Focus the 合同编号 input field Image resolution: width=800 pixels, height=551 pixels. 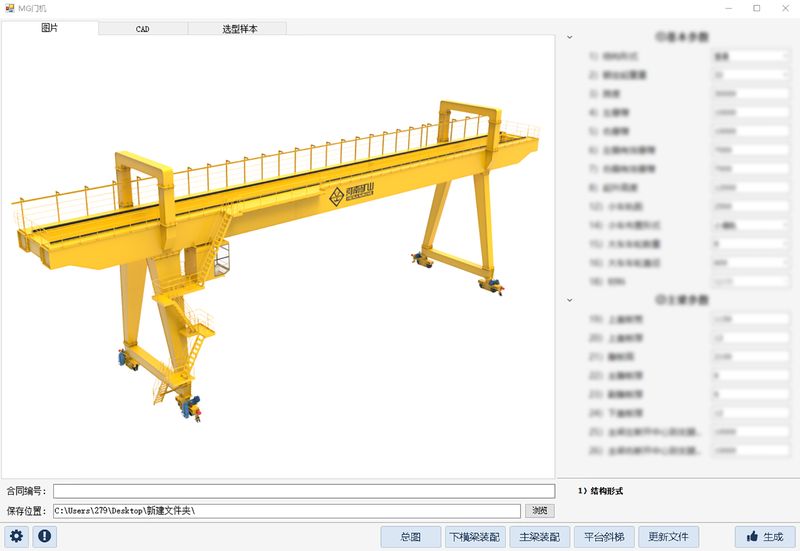(x=304, y=491)
